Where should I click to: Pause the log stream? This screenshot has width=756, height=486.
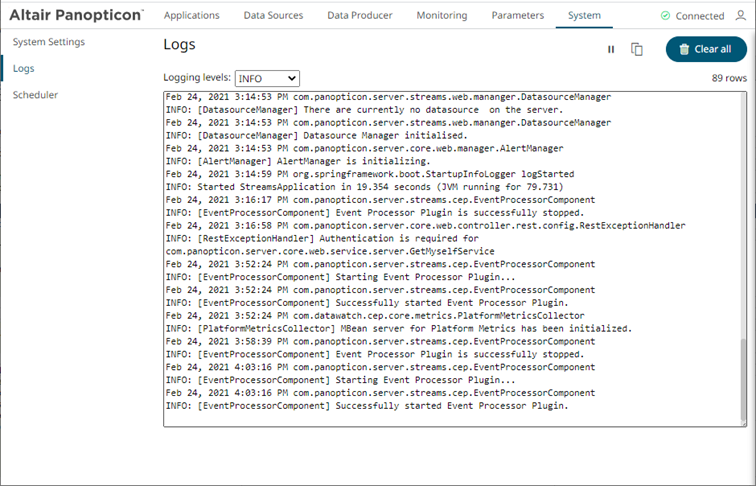tap(611, 49)
